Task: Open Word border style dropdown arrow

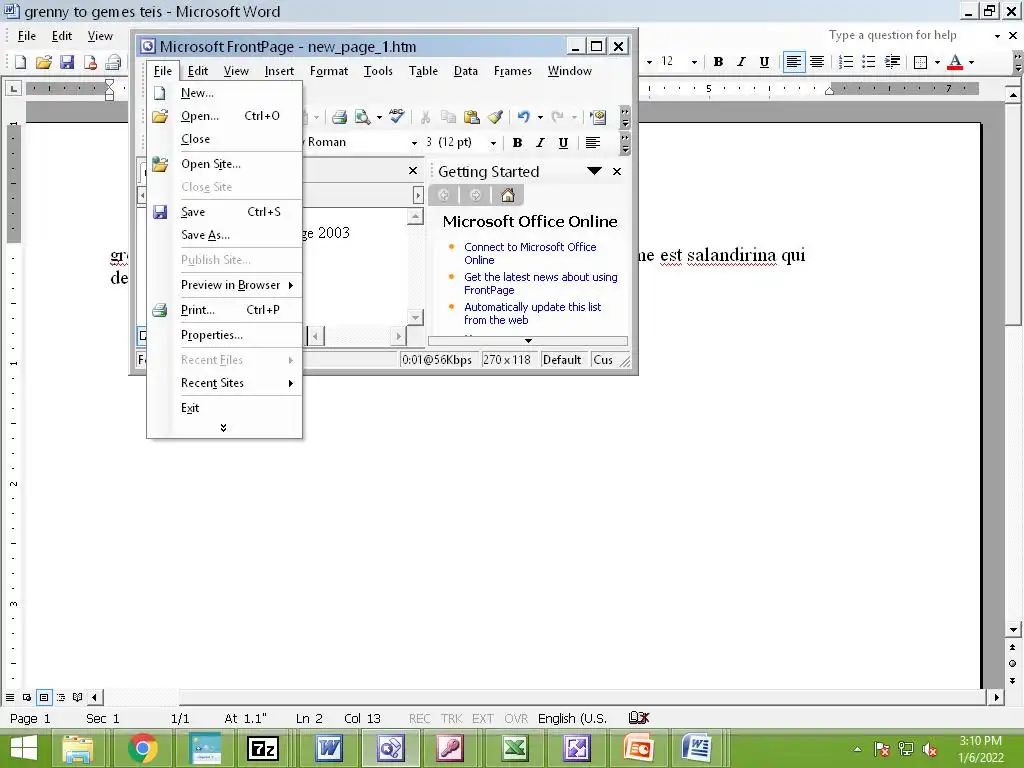Action: 937,62
